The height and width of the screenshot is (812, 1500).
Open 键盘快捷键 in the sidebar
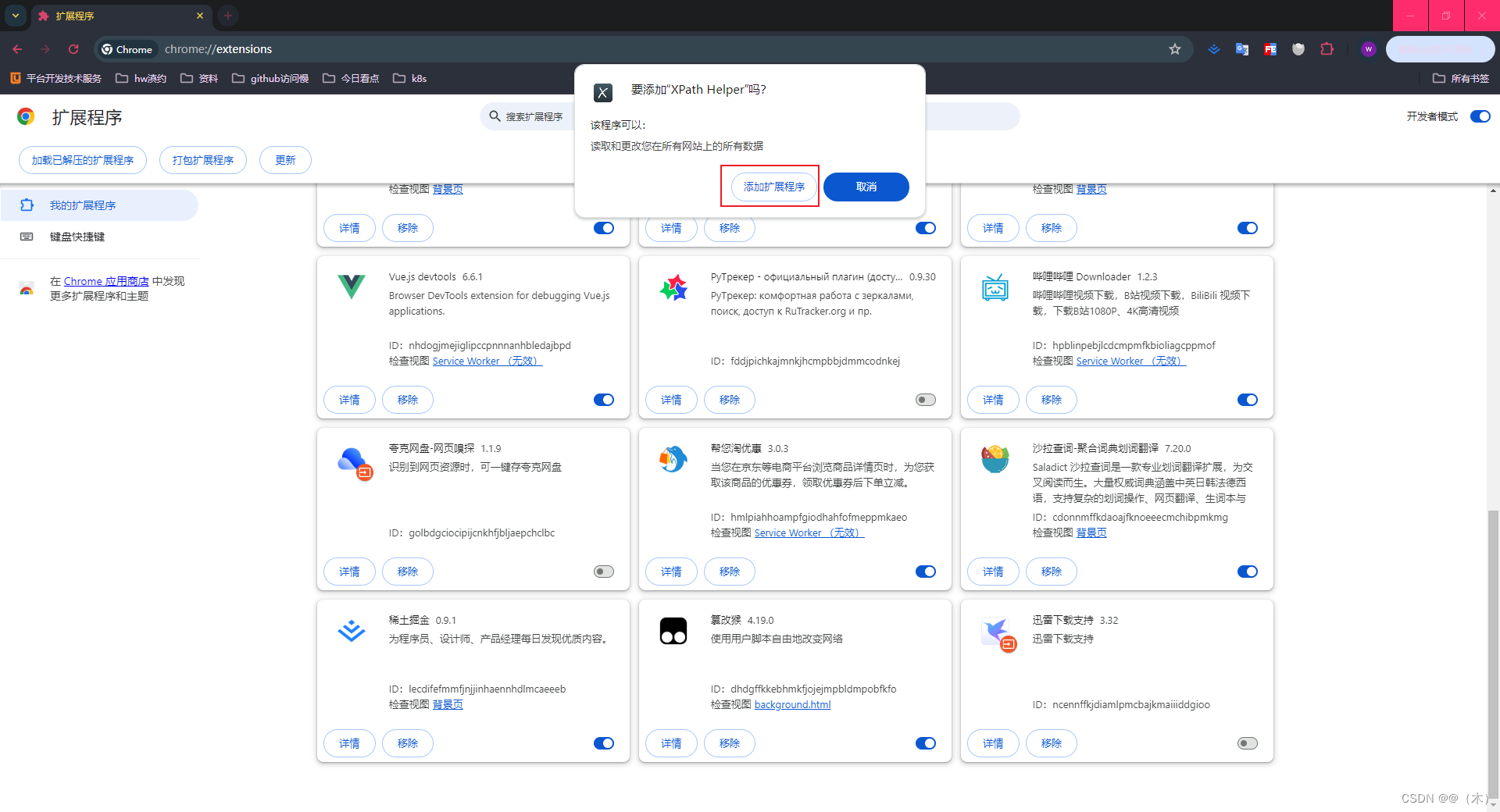(x=99, y=237)
